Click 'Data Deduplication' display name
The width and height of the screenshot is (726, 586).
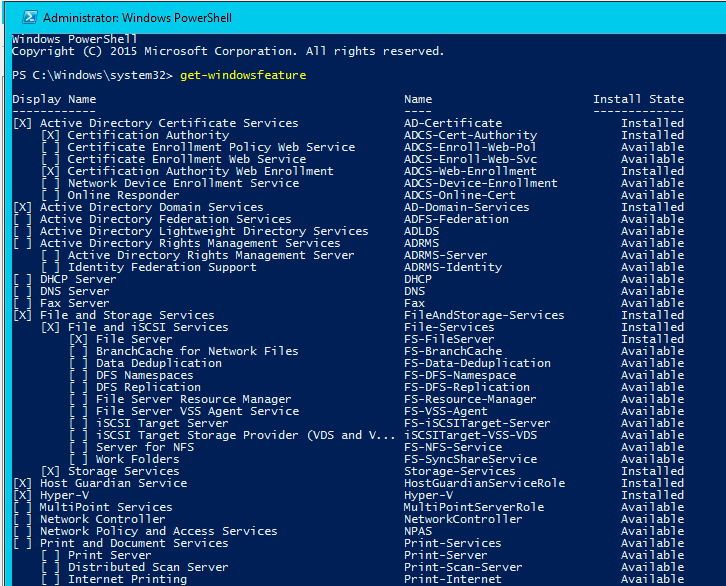coord(159,363)
